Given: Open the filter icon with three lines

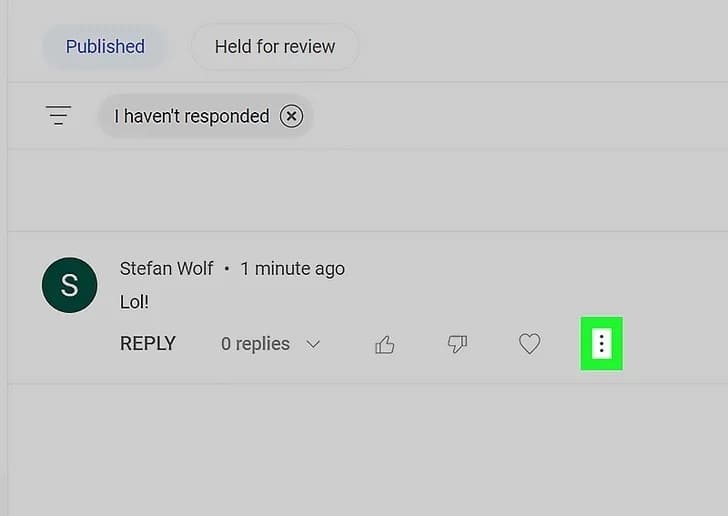Looking at the screenshot, I should (59, 116).
